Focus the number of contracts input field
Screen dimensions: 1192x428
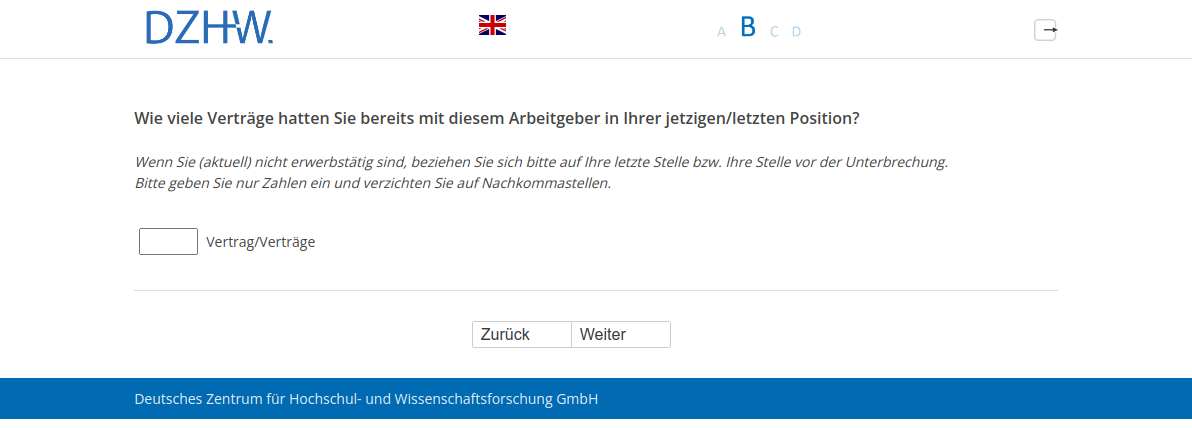pos(168,242)
